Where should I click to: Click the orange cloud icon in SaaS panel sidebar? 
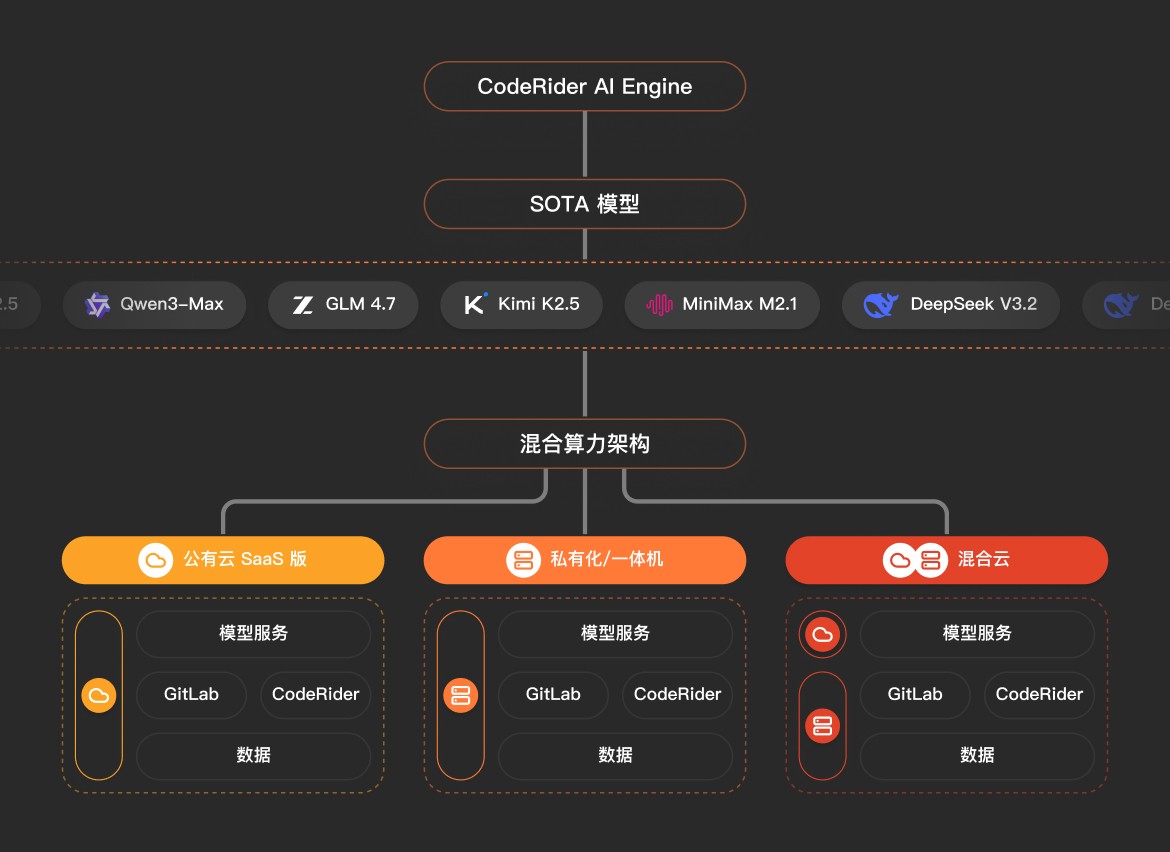pos(98,695)
